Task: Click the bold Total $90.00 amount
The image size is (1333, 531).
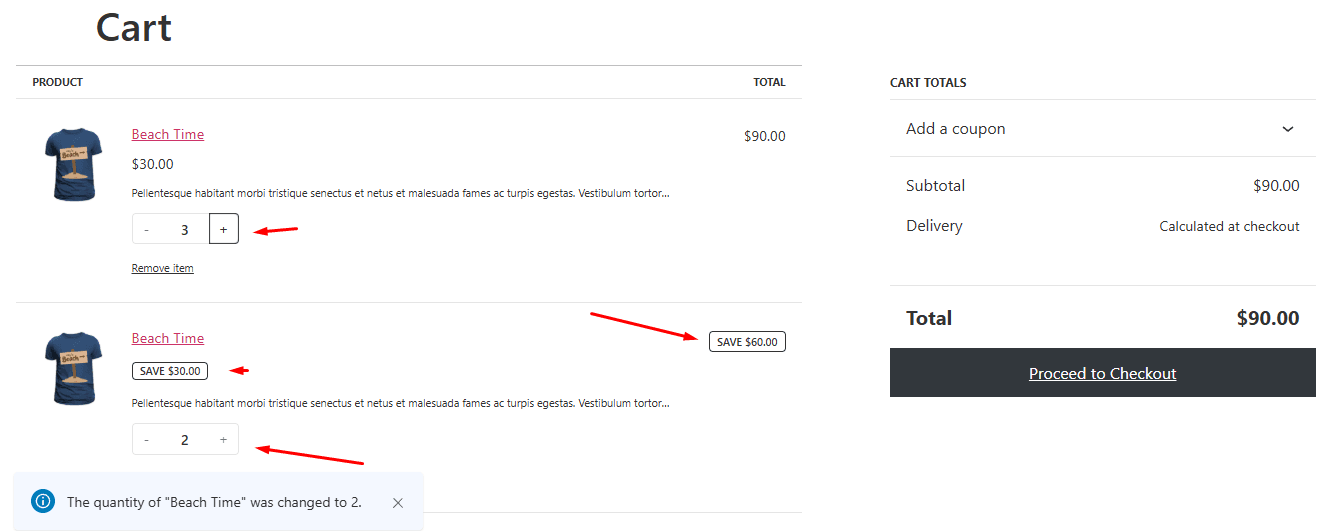Action: tap(1268, 318)
